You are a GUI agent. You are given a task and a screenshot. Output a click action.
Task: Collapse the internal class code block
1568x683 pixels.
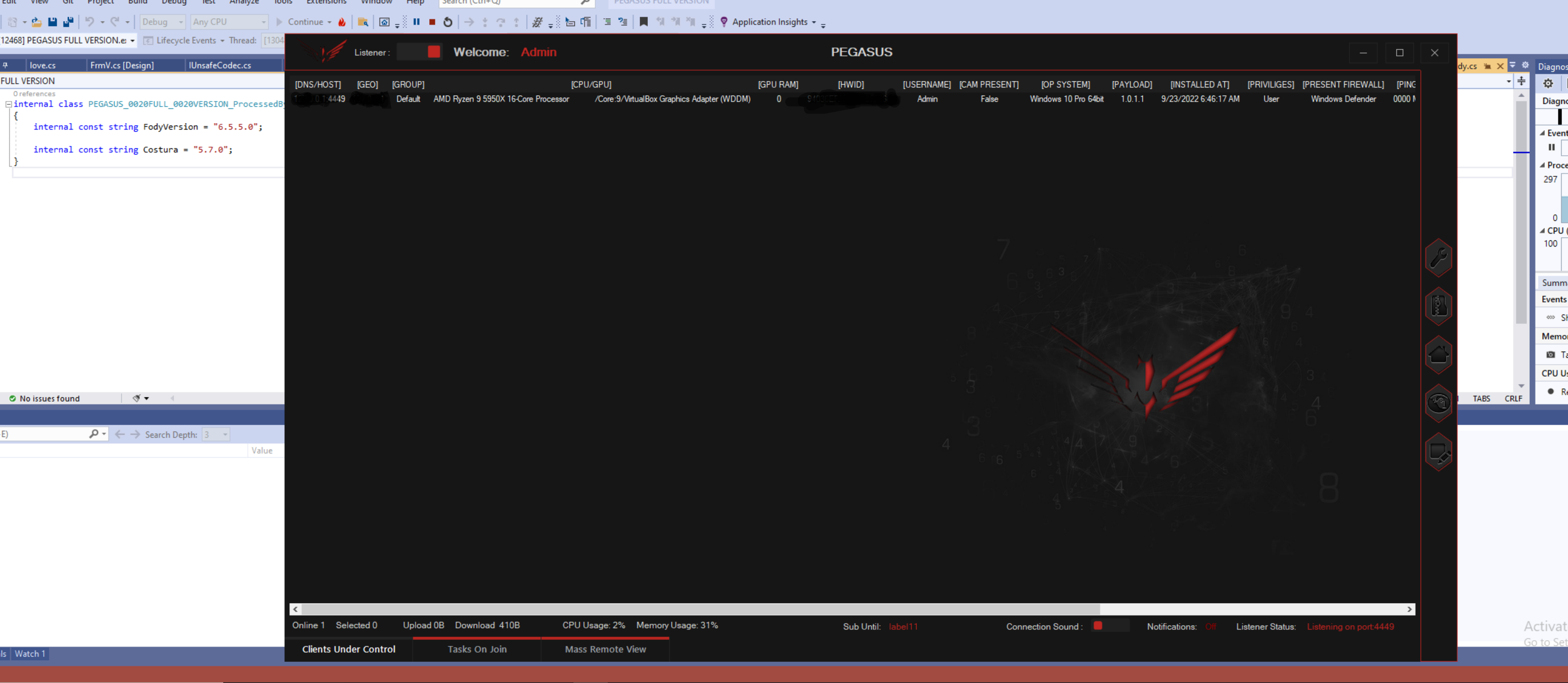[x=9, y=104]
